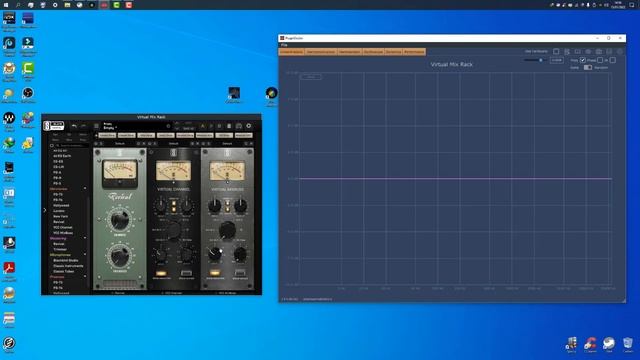Click the list icon beside Use Clipboard checkbox
Viewport: 640px width, 360px height.
pyautogui.click(x=567, y=51)
